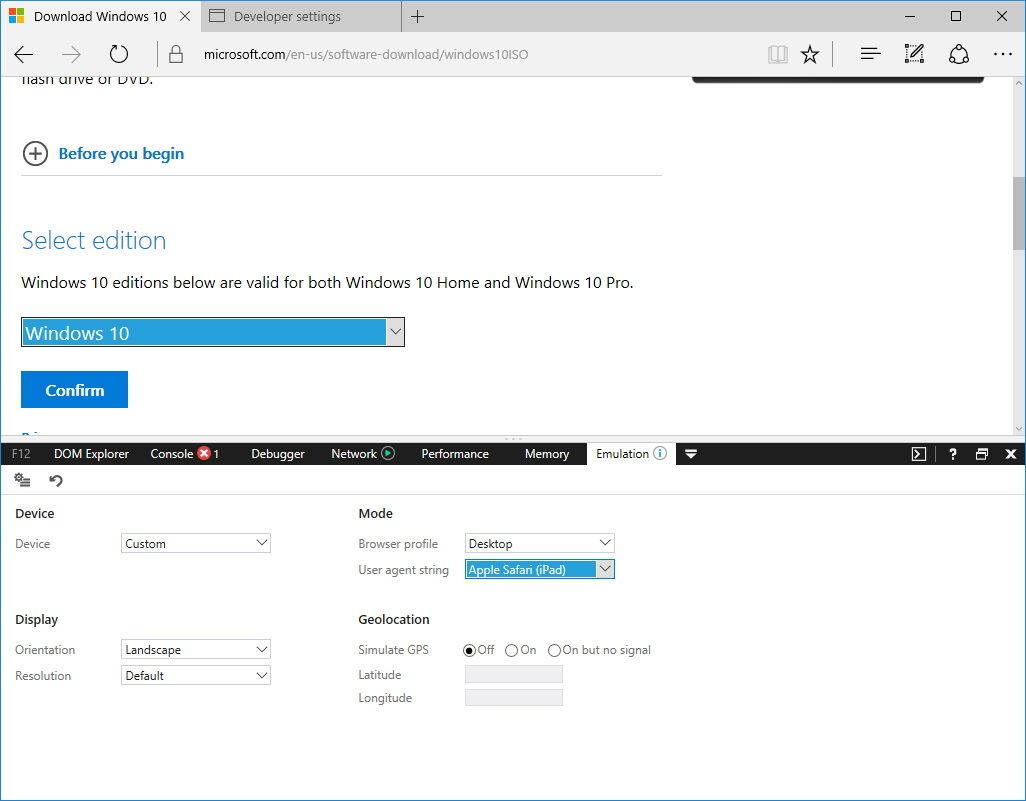Click the Latitude input field
Viewport: 1026px width, 801px height.
(x=514, y=674)
